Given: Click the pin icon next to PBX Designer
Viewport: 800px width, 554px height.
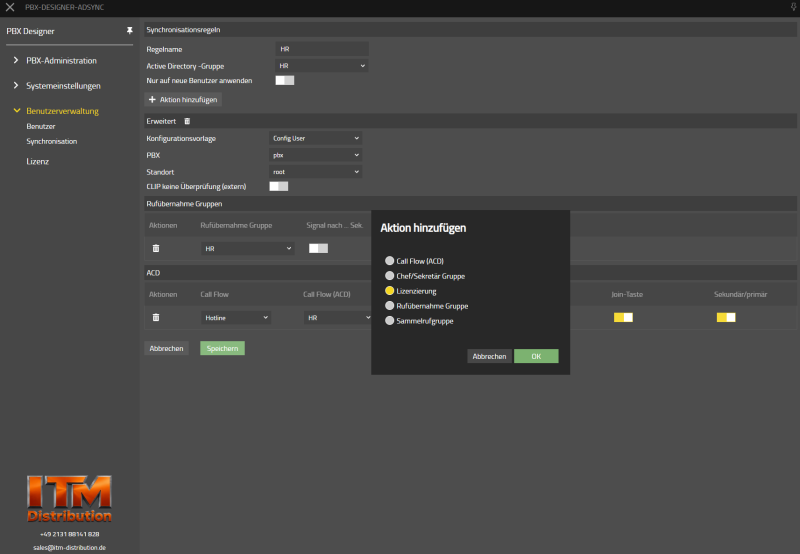Looking at the screenshot, I should (x=130, y=31).
